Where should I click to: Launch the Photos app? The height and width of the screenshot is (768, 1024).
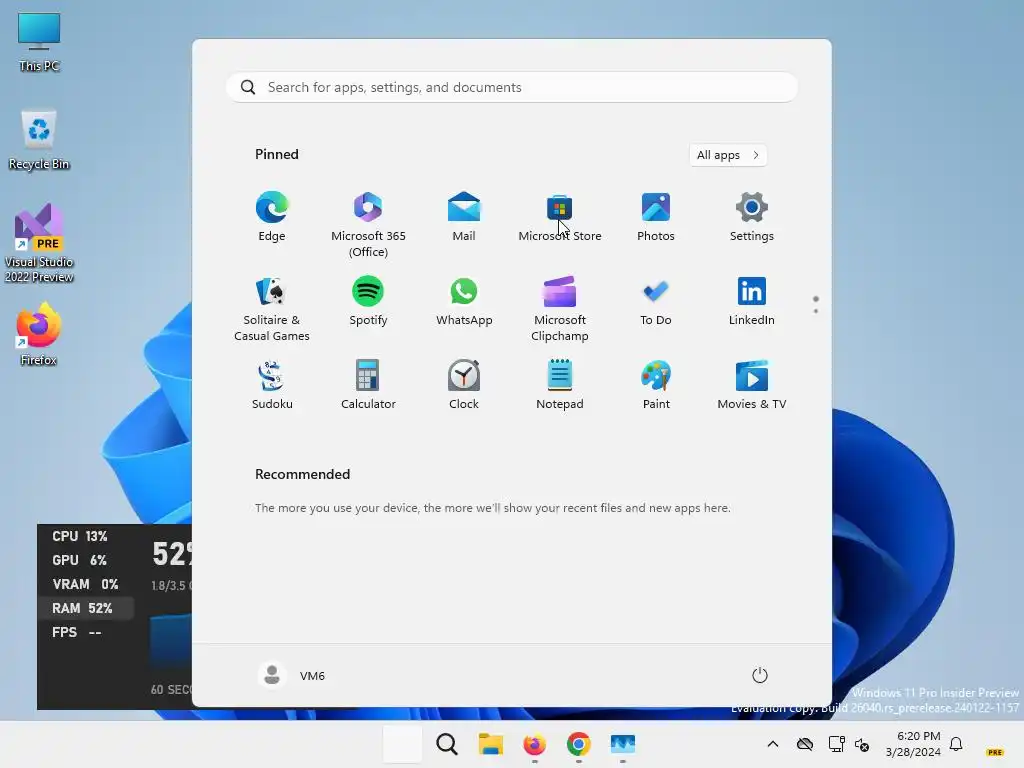656,217
